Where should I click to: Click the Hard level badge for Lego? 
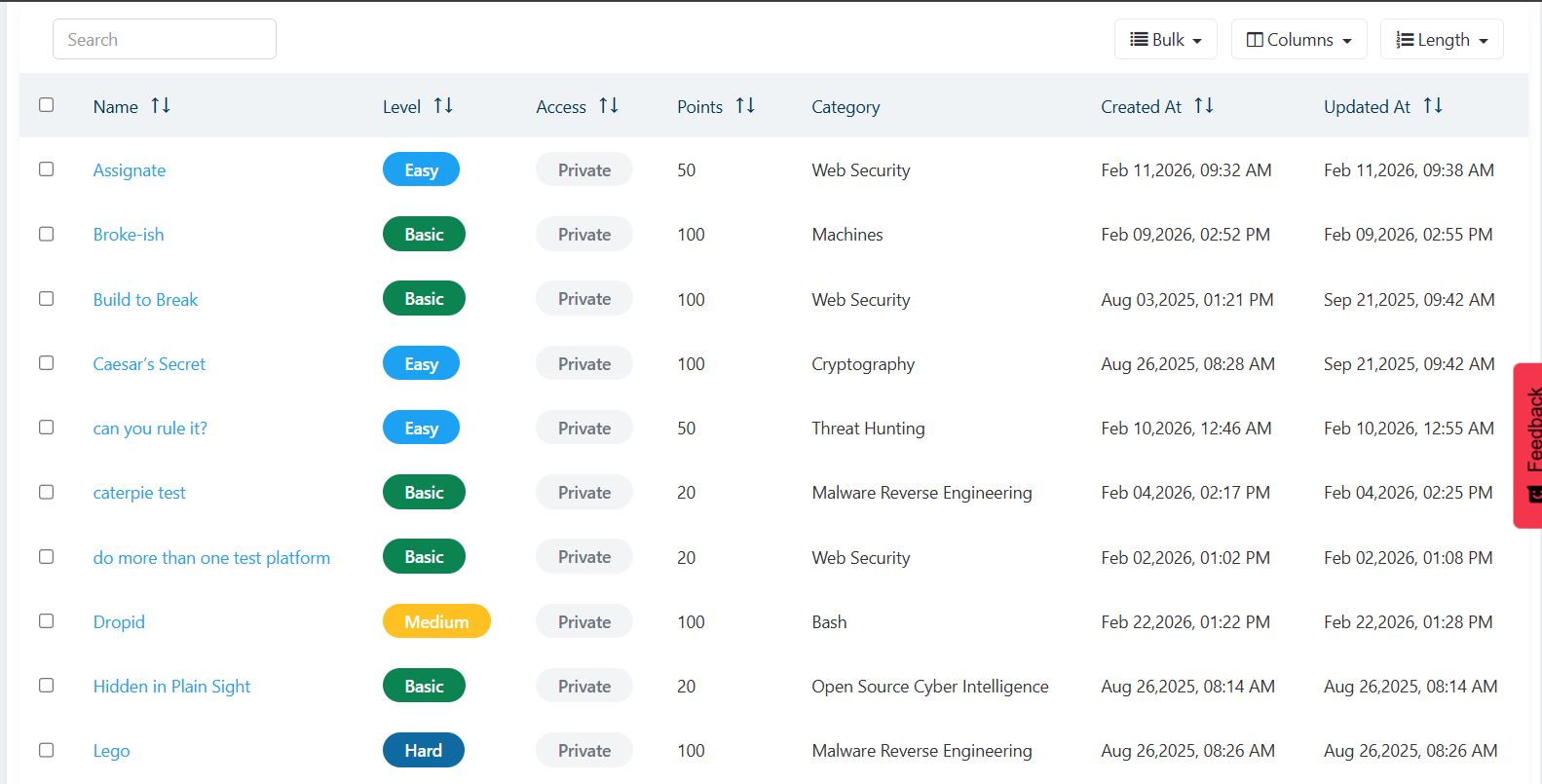coord(423,750)
